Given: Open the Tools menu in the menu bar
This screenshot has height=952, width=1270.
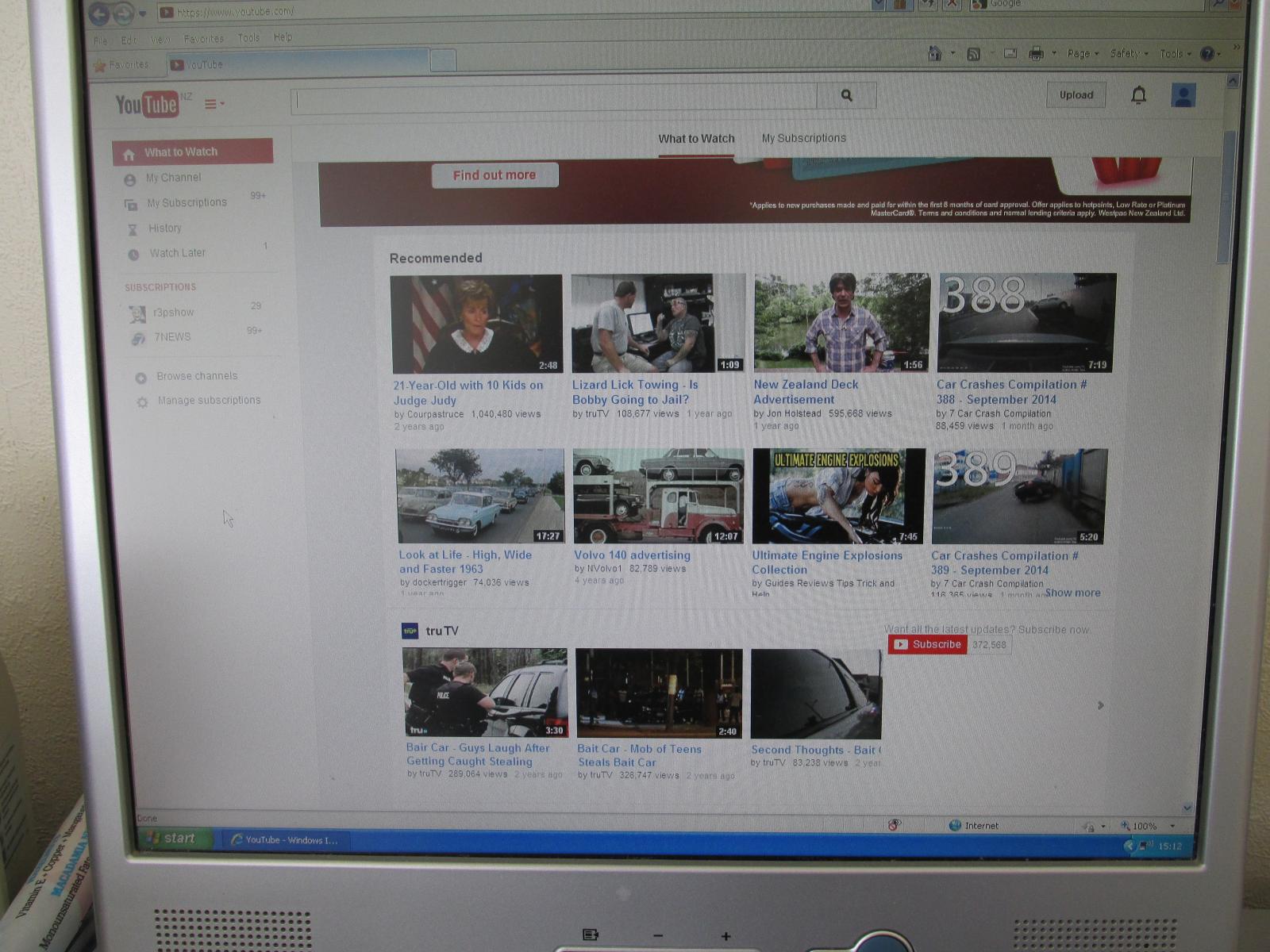Looking at the screenshot, I should pos(248,37).
